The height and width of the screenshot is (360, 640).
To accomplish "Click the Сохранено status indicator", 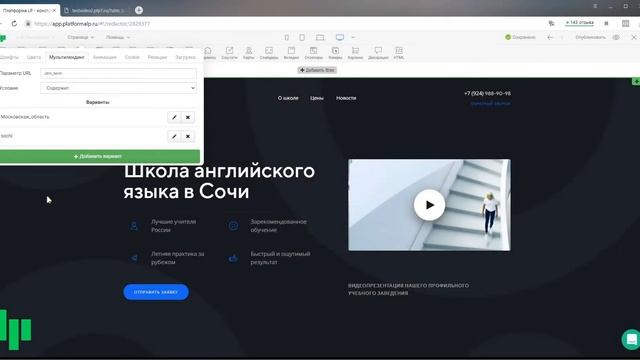I will (520, 37).
